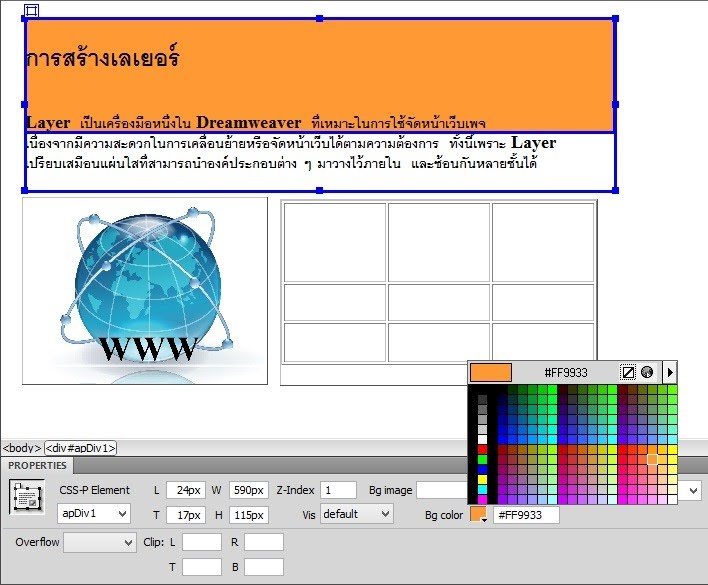The height and width of the screenshot is (585, 708).
Task: Click the CSS-P Element label
Action: tap(94, 490)
